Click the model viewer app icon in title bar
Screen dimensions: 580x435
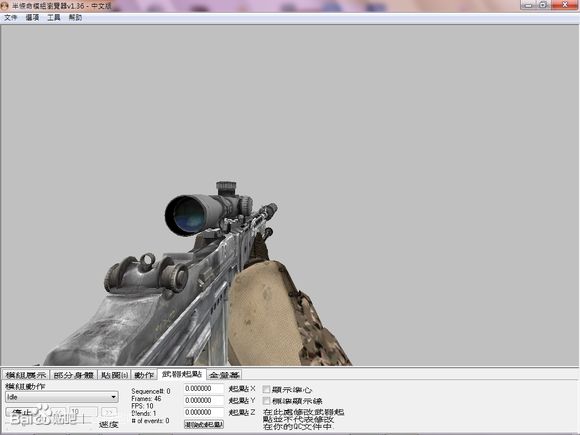4,6
